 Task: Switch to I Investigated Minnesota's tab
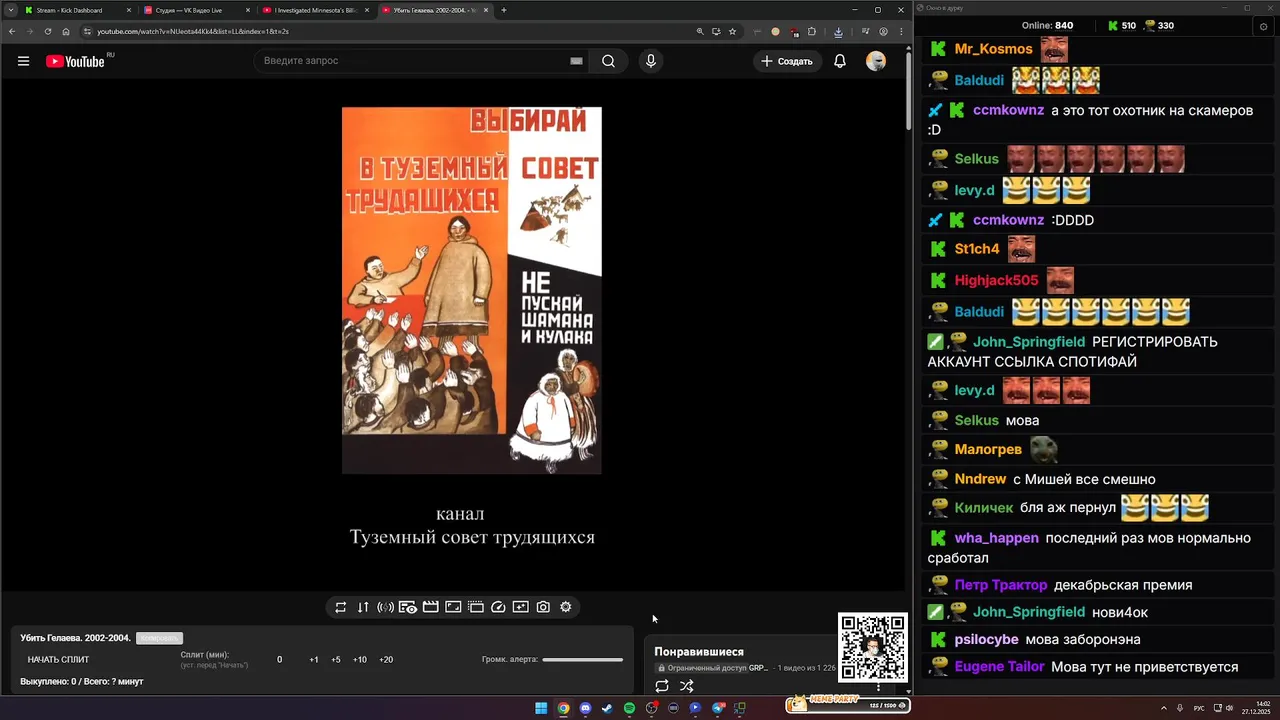point(315,10)
